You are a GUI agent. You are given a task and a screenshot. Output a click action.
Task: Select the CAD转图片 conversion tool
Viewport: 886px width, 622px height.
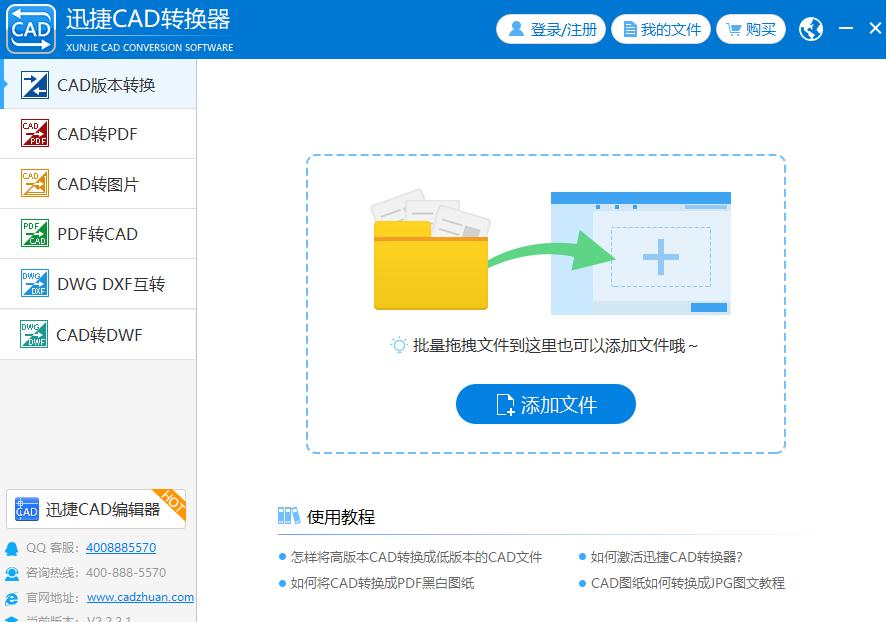pyautogui.click(x=97, y=184)
